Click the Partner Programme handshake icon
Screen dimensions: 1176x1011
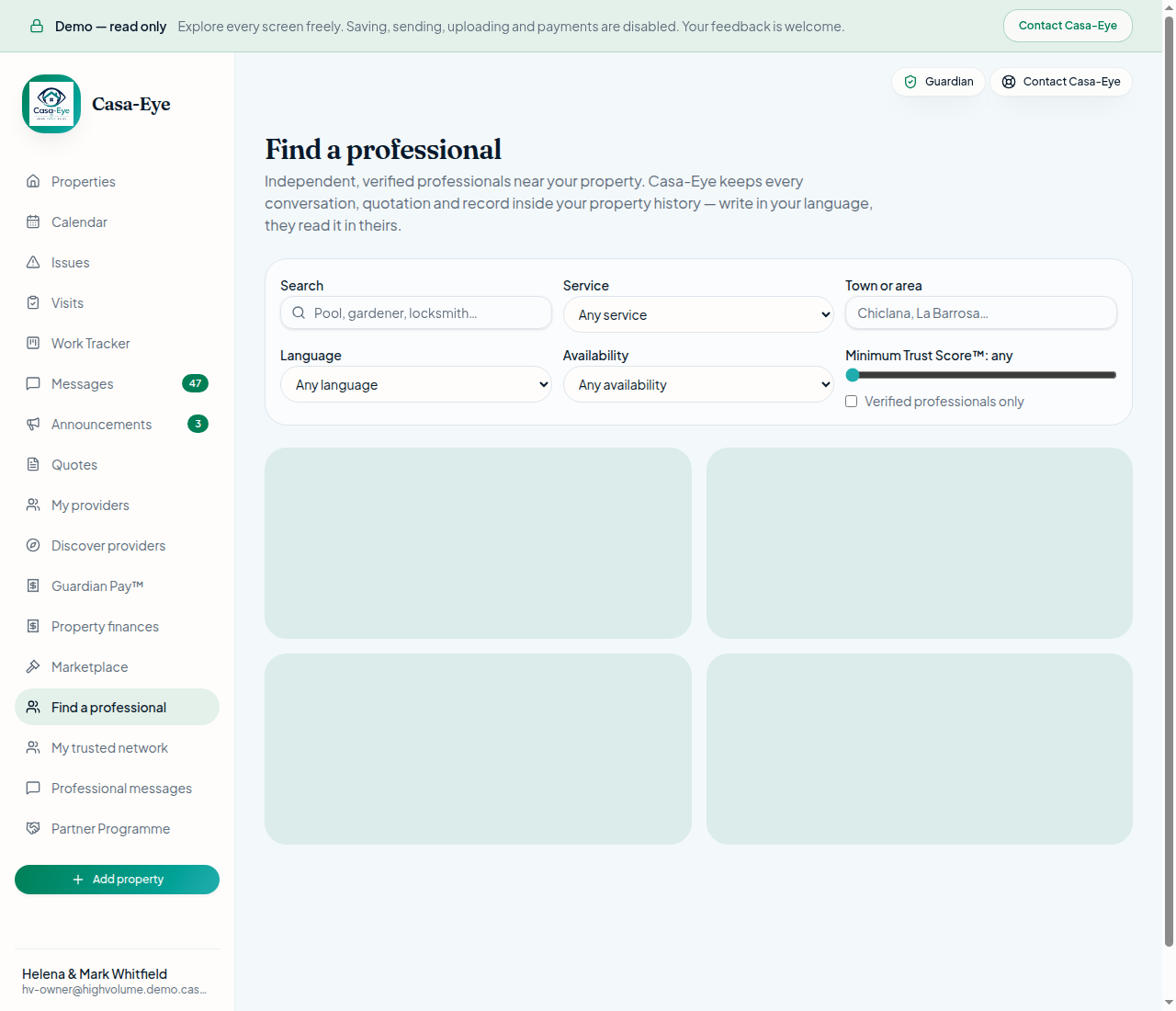(x=33, y=828)
